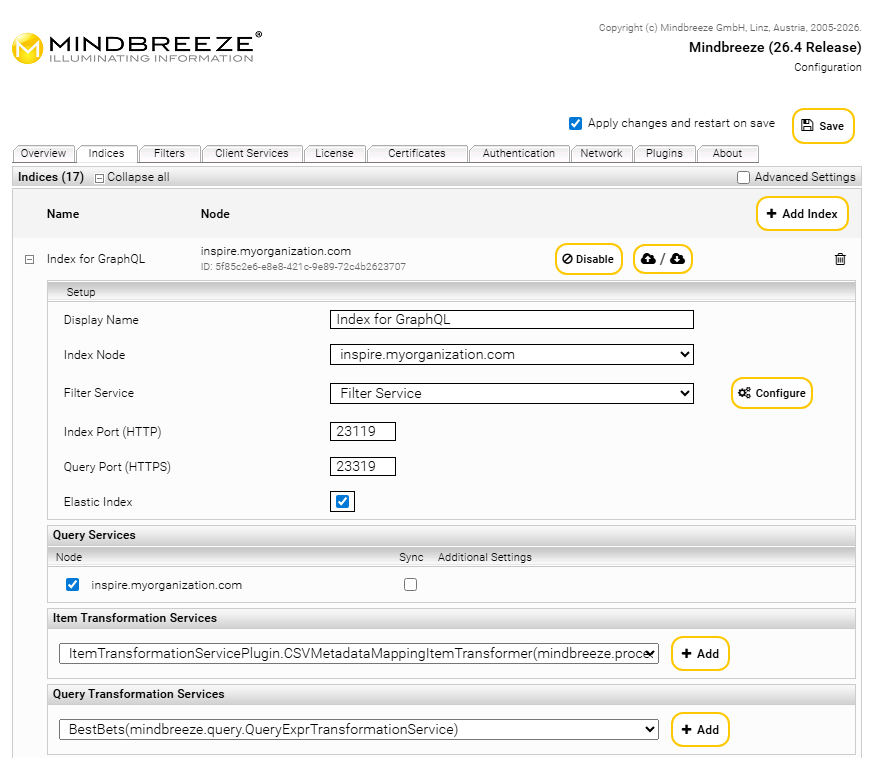882x758 pixels.
Task: Open Item Transformation Services dropdown
Action: pyautogui.click(x=358, y=653)
